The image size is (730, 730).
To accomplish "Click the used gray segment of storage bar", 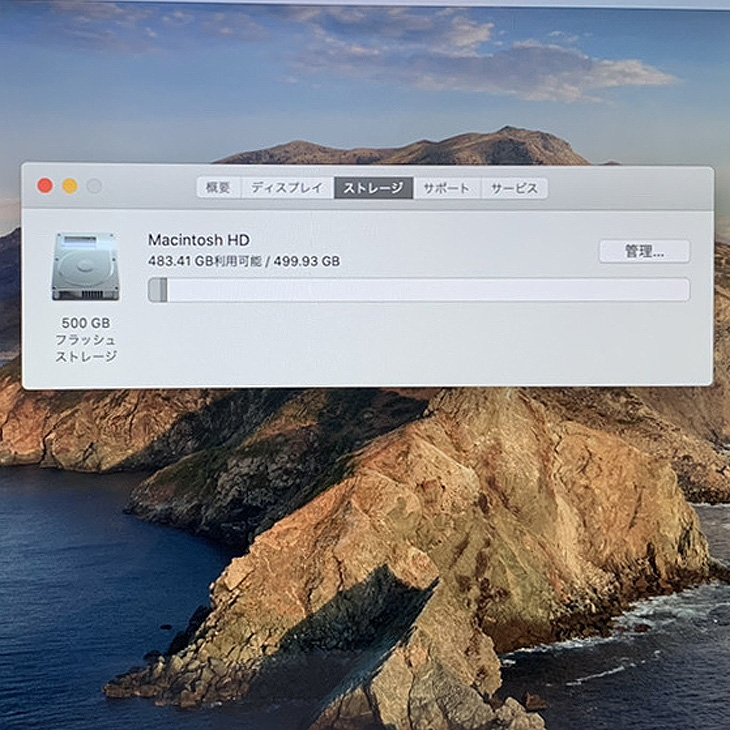I will [x=158, y=290].
